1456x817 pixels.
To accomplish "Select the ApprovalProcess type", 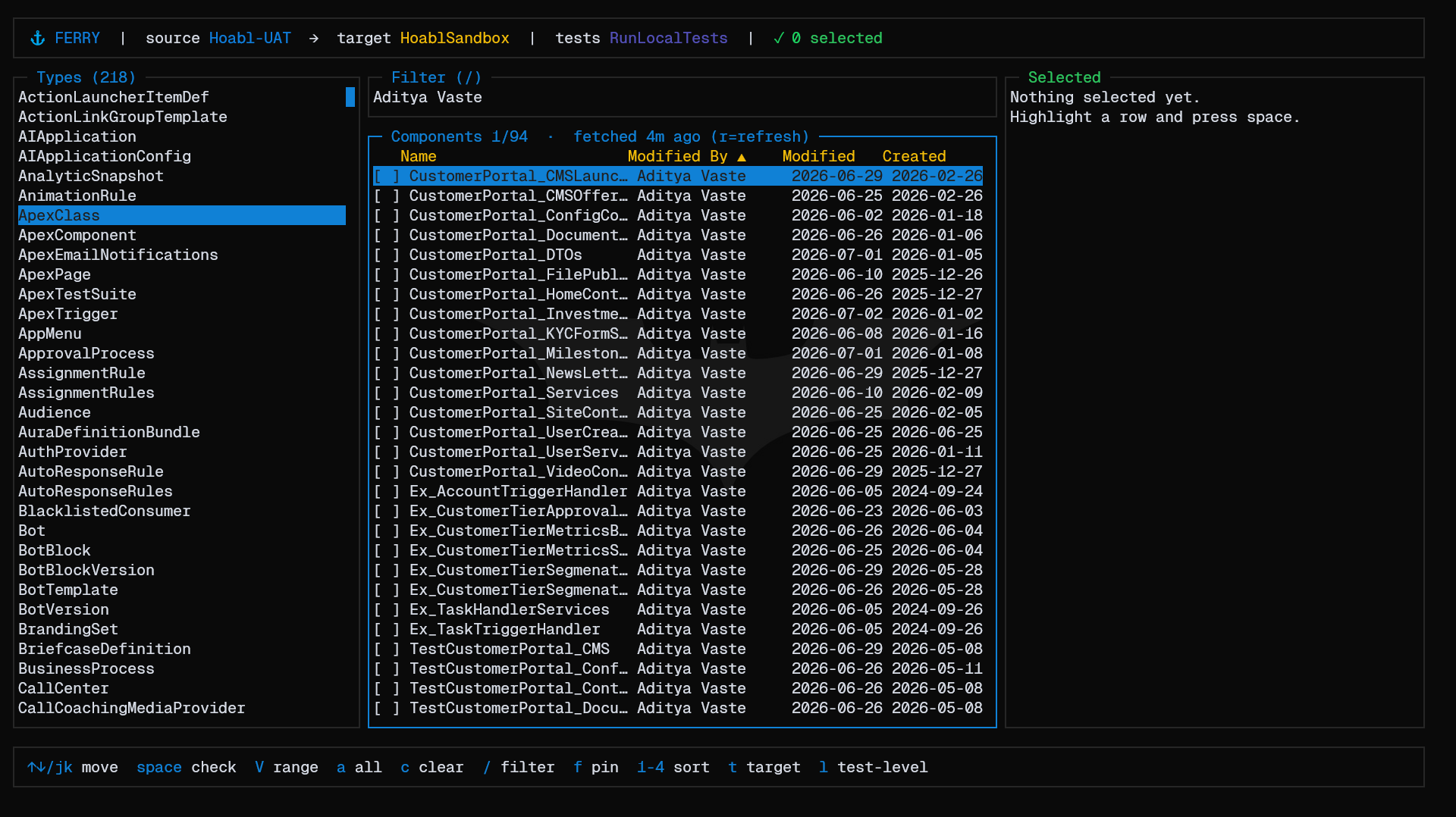I will 86,353.
